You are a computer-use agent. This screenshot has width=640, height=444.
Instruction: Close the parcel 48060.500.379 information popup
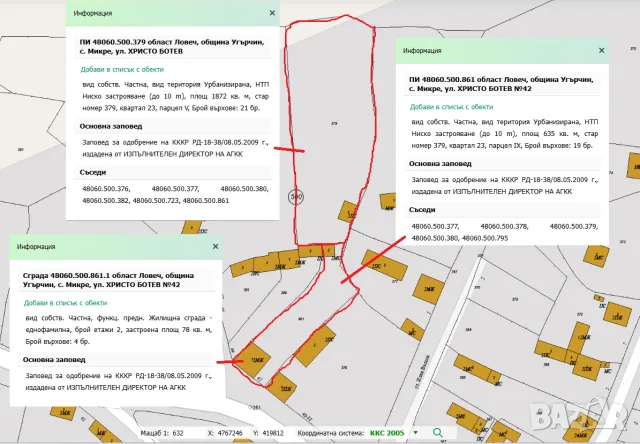click(x=272, y=13)
